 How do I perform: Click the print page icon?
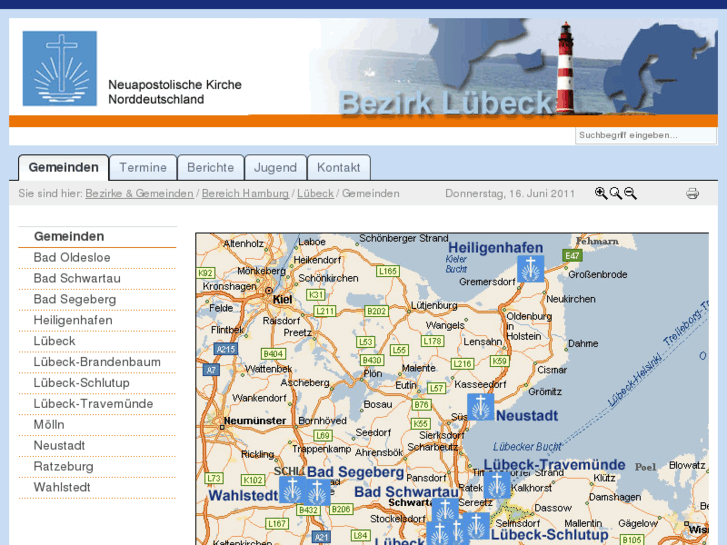(x=692, y=193)
